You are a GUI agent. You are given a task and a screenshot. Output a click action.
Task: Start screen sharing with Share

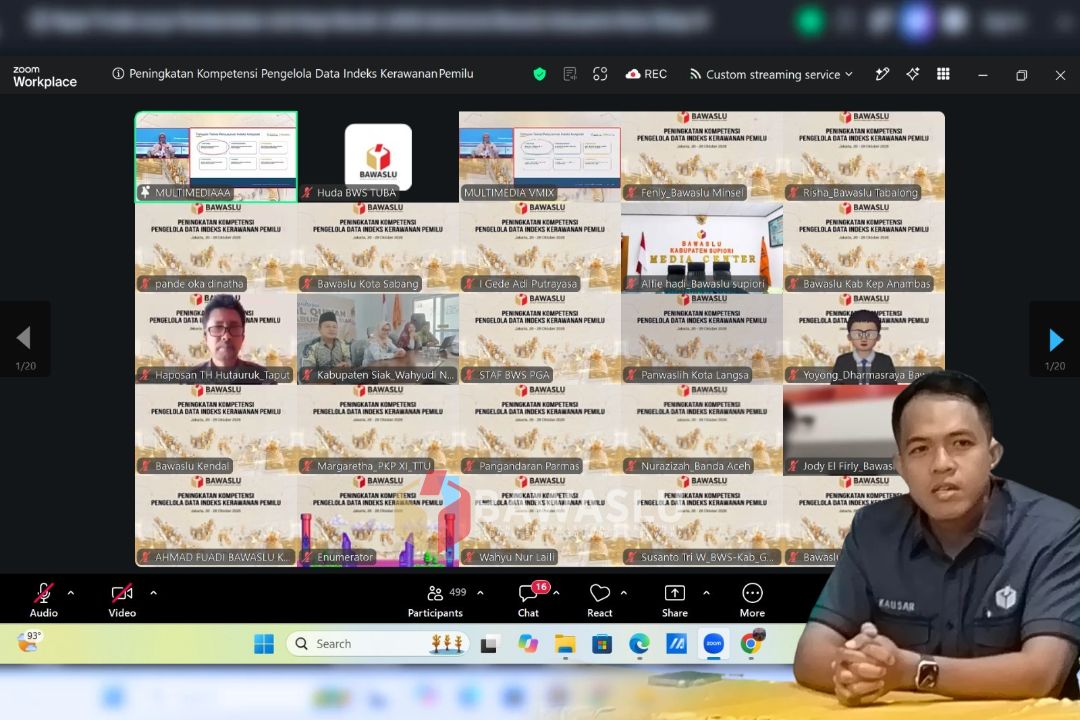674,601
